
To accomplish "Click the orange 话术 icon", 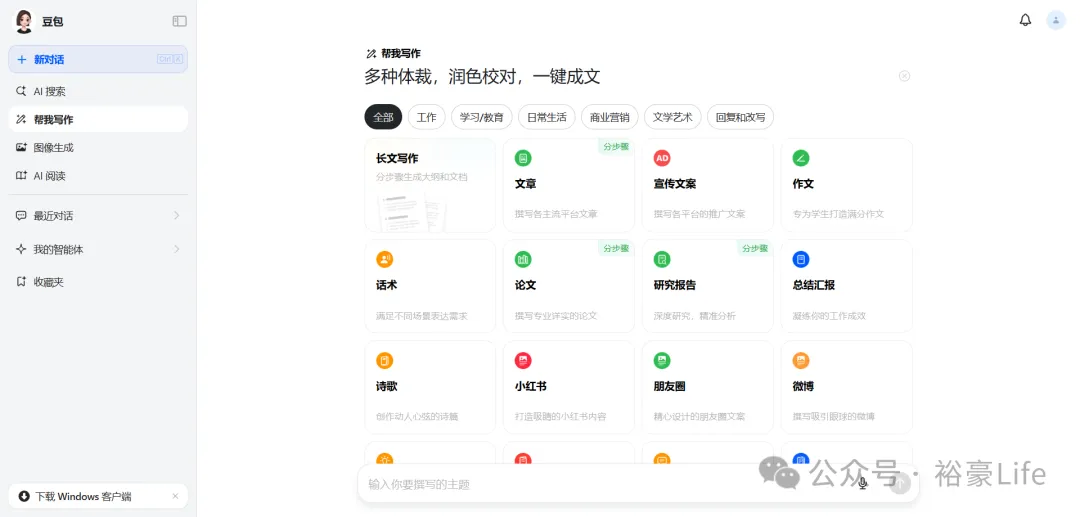I will 384,260.
